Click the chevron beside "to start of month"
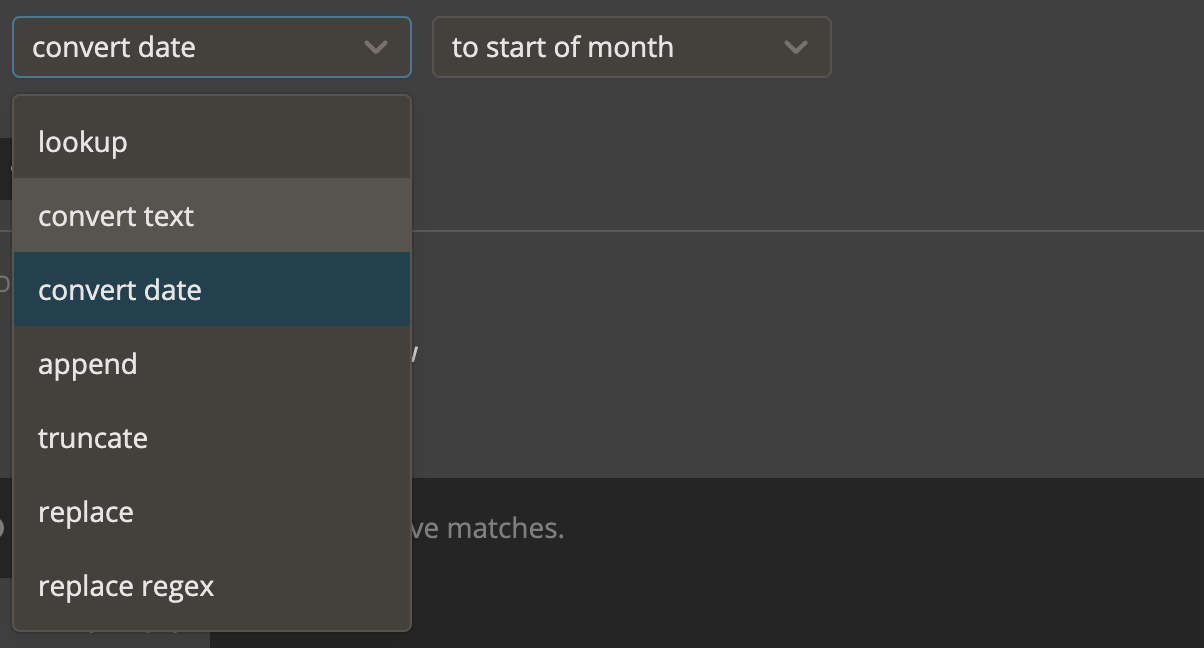Screen dimensions: 1204x648 click(x=796, y=47)
